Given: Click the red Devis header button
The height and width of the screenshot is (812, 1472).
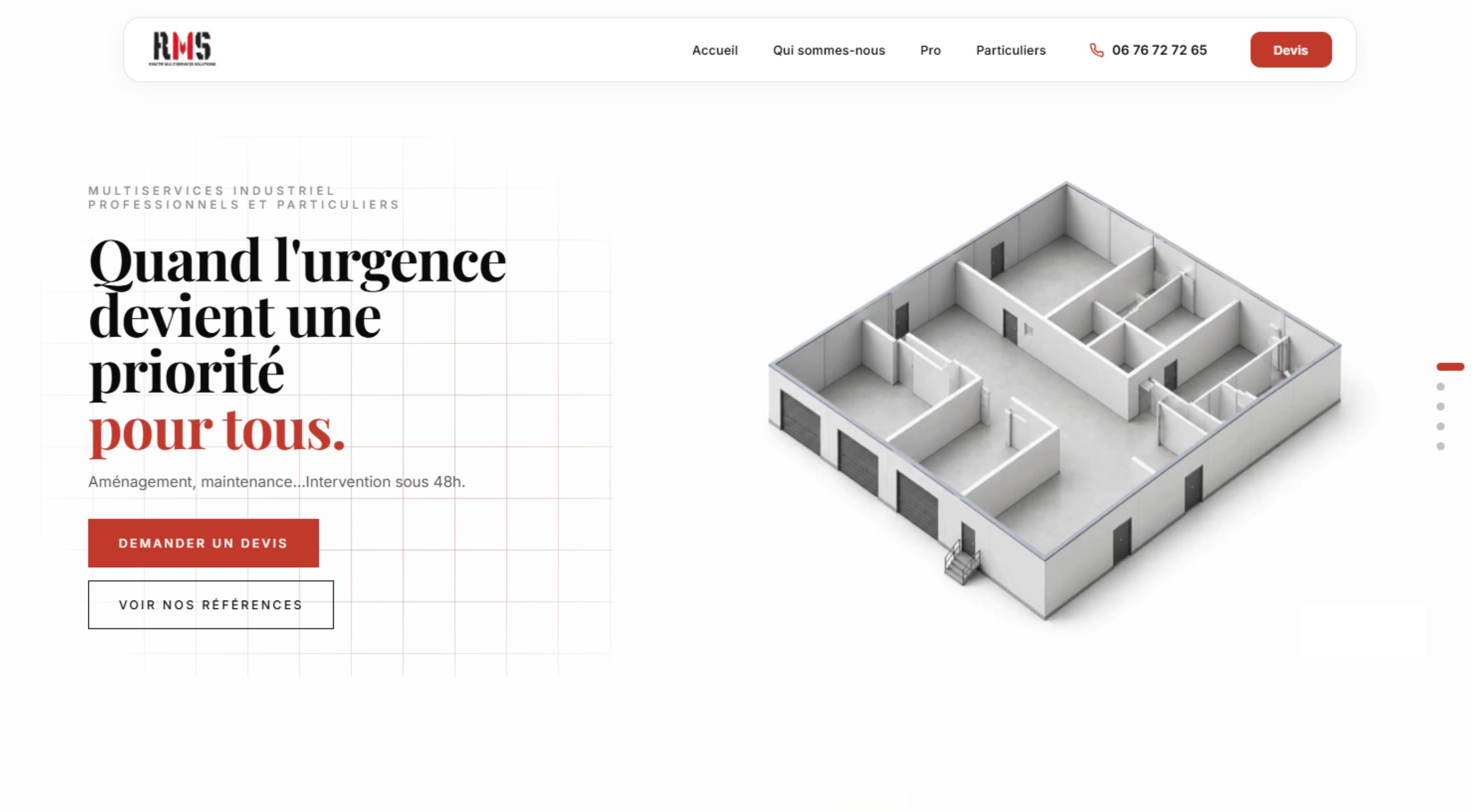Looking at the screenshot, I should click(1290, 50).
